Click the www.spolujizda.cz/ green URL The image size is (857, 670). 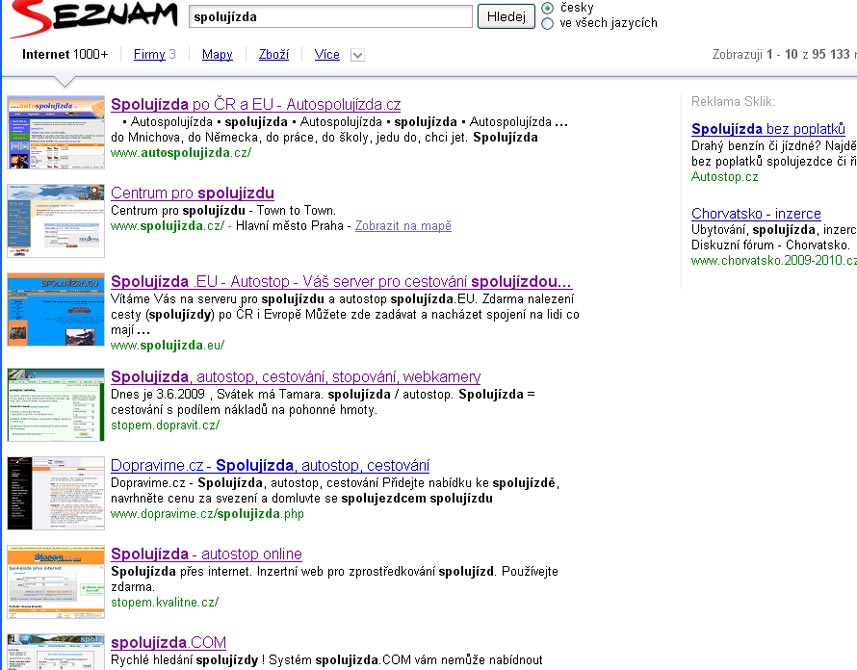(x=167, y=226)
